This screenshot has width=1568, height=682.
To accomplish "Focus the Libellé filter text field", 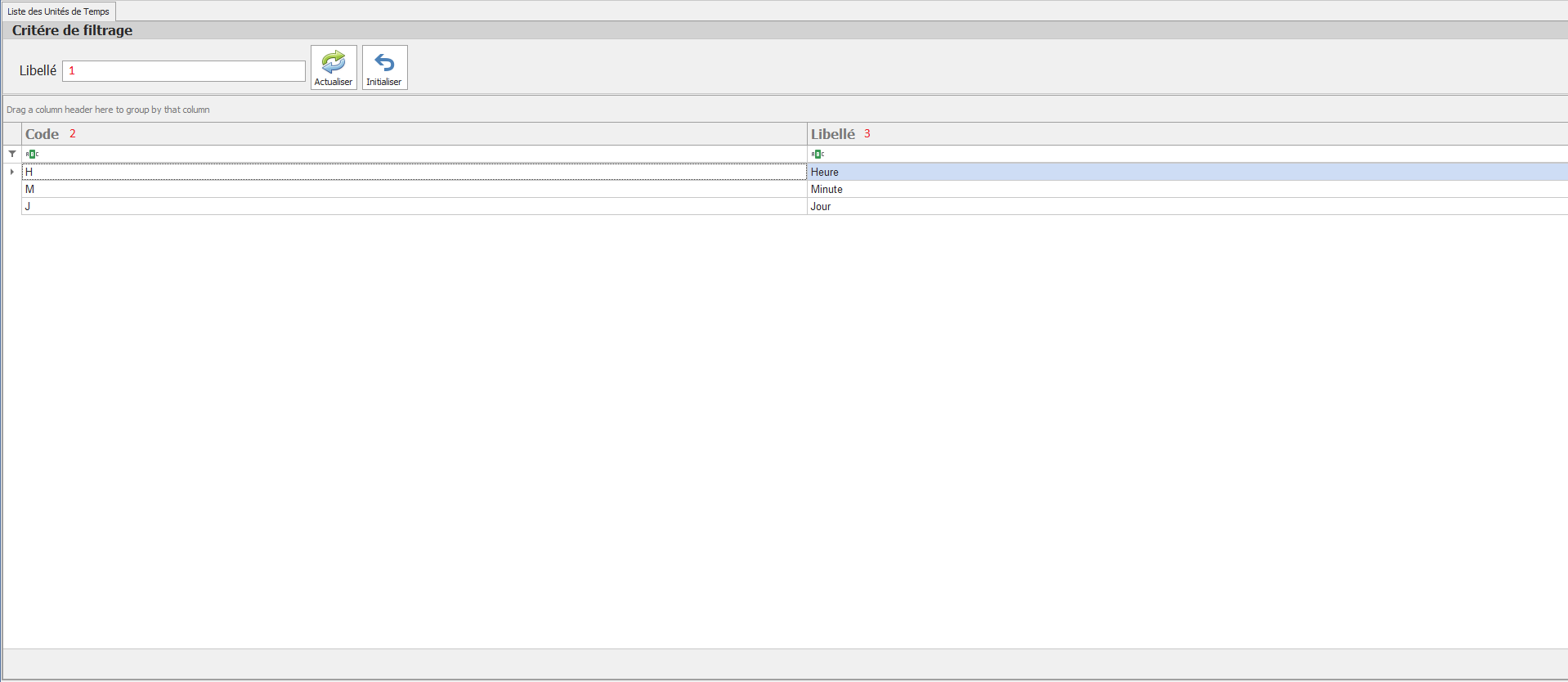I will [184, 71].
